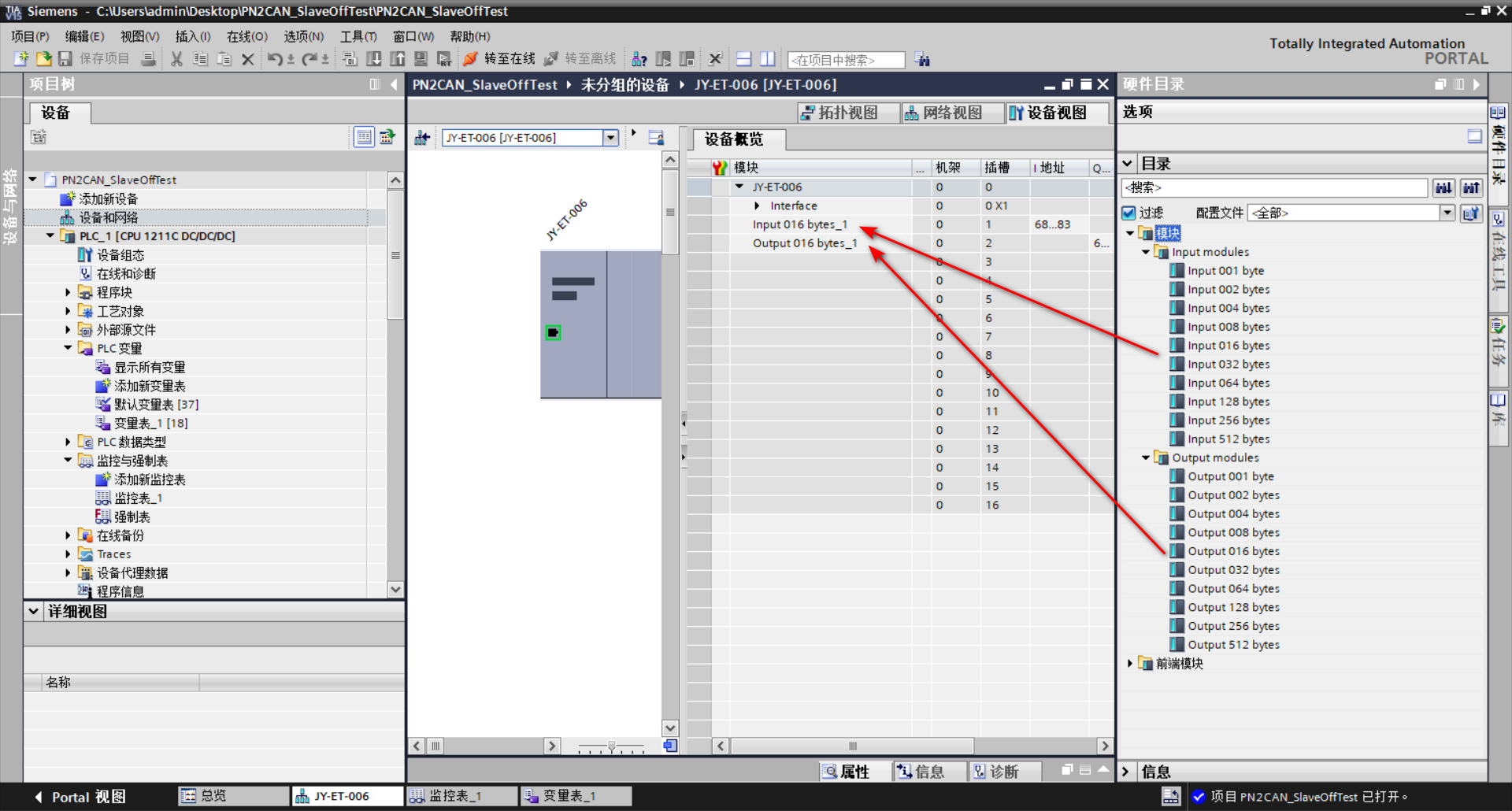
Task: Open the 配置文件 profile dropdown
Action: click(x=1447, y=213)
